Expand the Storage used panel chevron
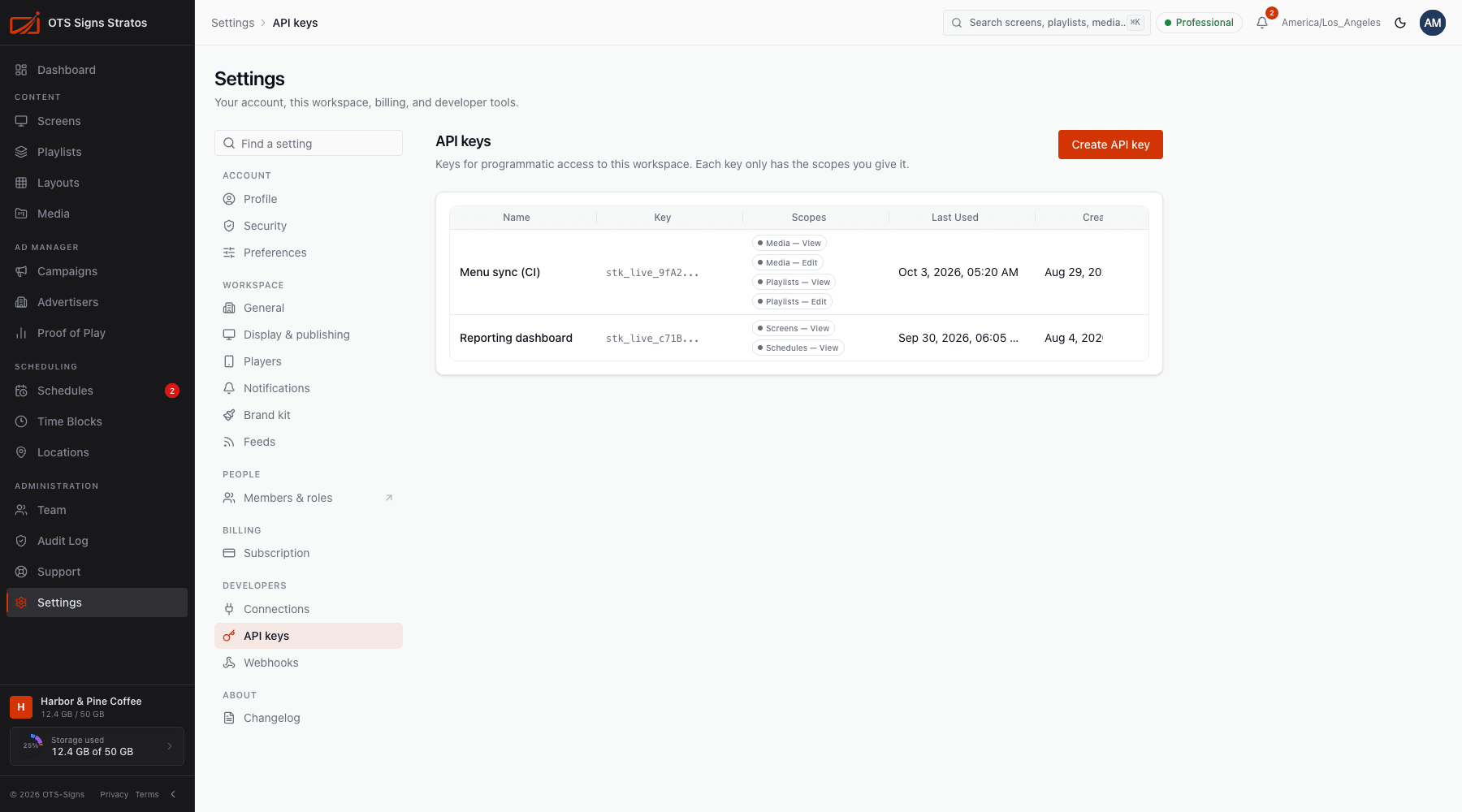The image size is (1462, 812). point(170,746)
